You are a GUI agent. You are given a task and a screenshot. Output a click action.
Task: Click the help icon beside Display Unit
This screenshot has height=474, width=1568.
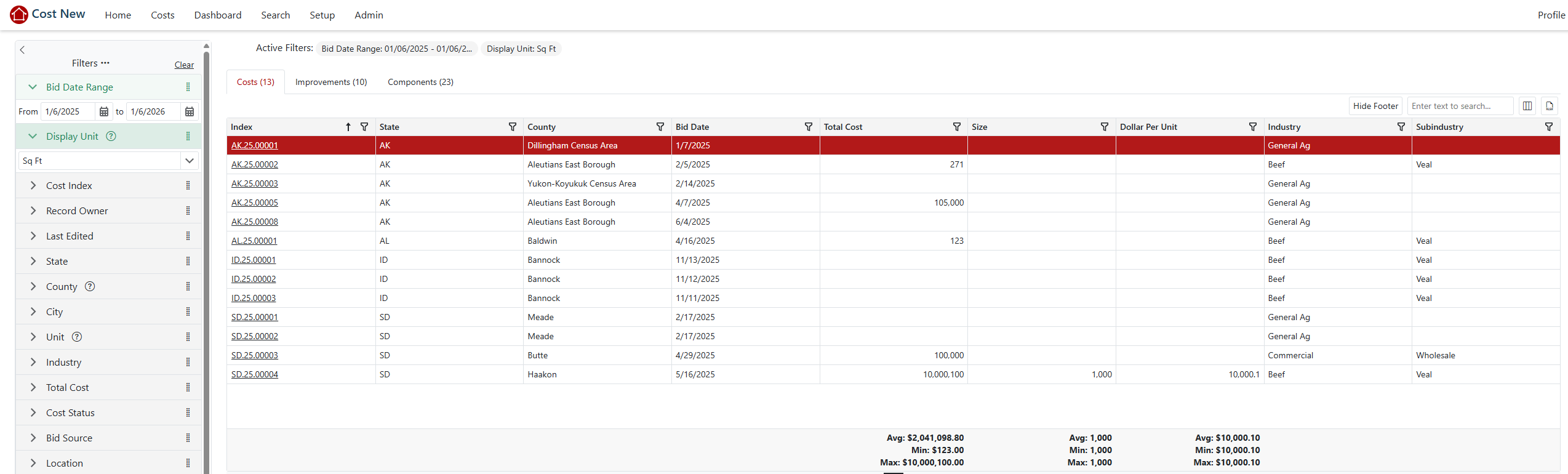click(111, 136)
